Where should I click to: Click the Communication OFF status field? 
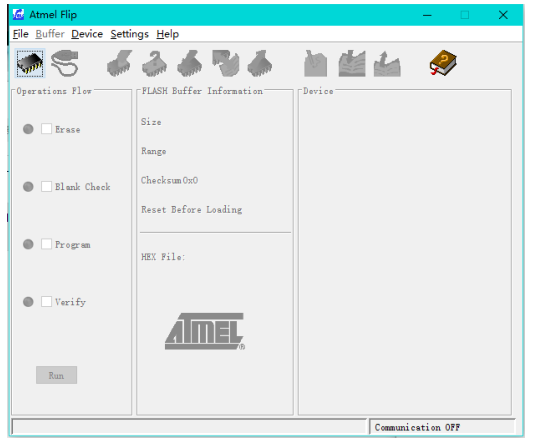442,427
